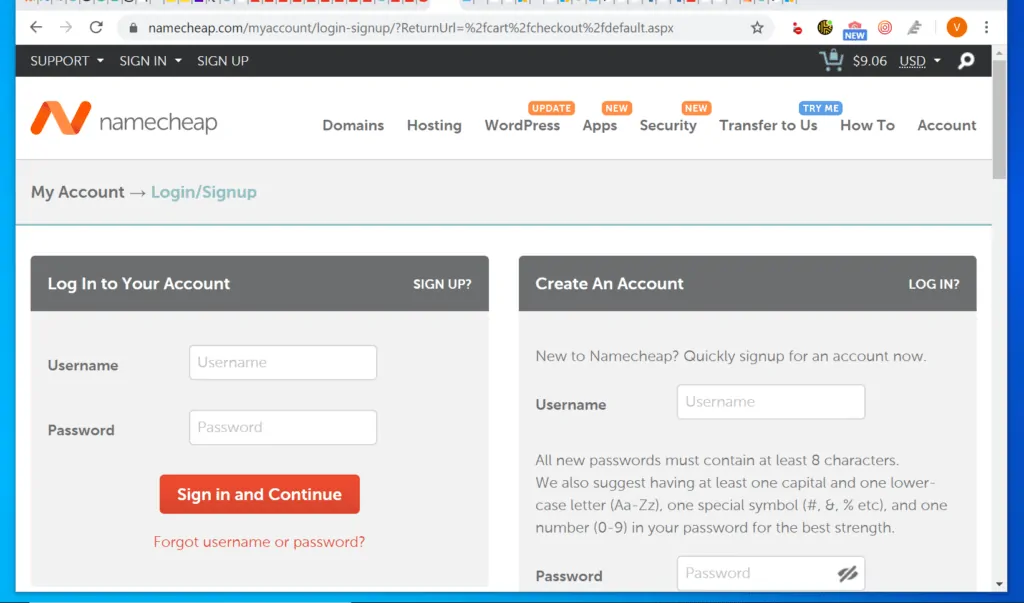The height and width of the screenshot is (603, 1024).
Task: Click SIGN UP? in login panel header
Action: (x=442, y=284)
